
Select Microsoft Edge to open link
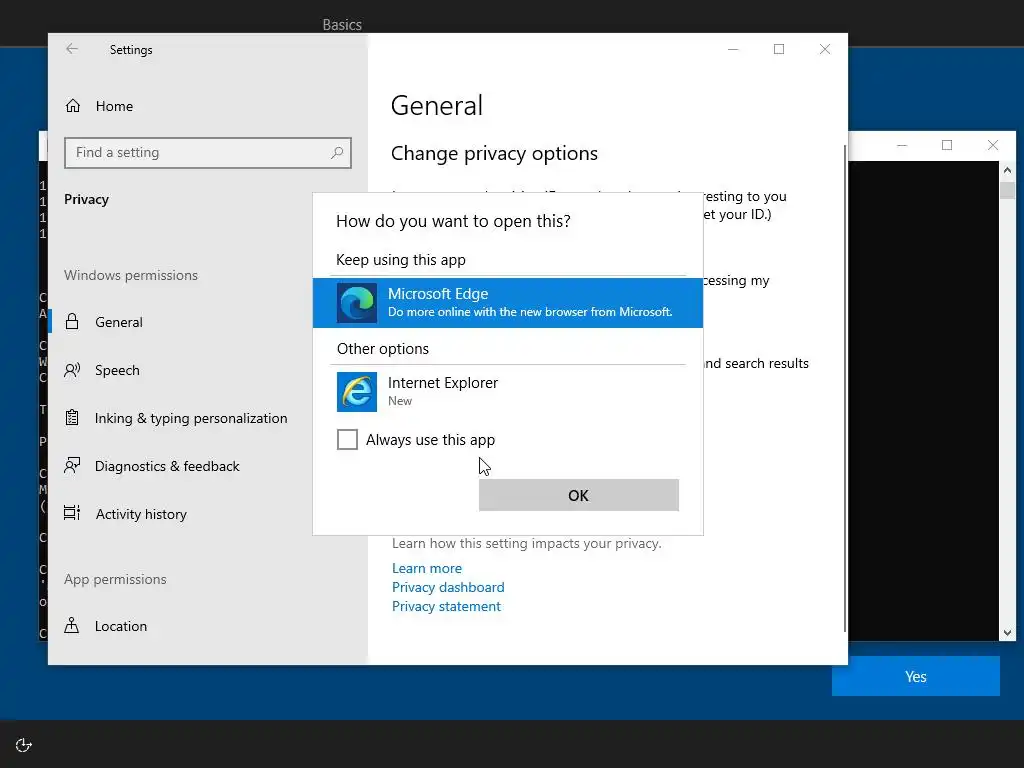pos(507,303)
